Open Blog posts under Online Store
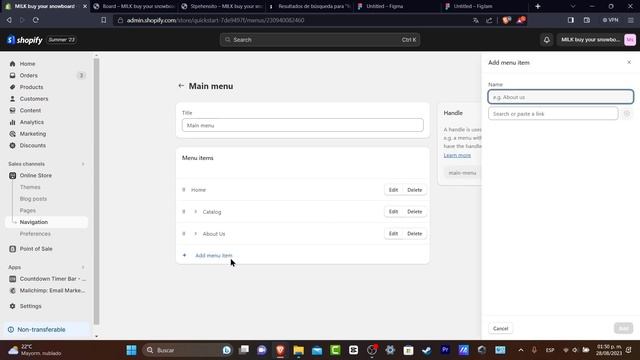This screenshot has width=640, height=360. pyautogui.click(x=33, y=199)
